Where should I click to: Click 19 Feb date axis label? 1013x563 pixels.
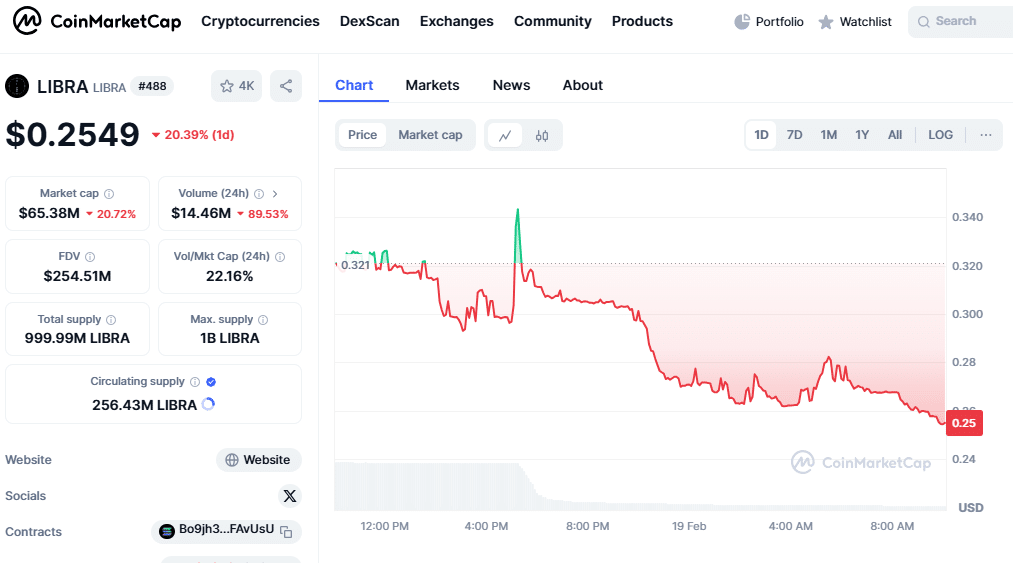(689, 526)
